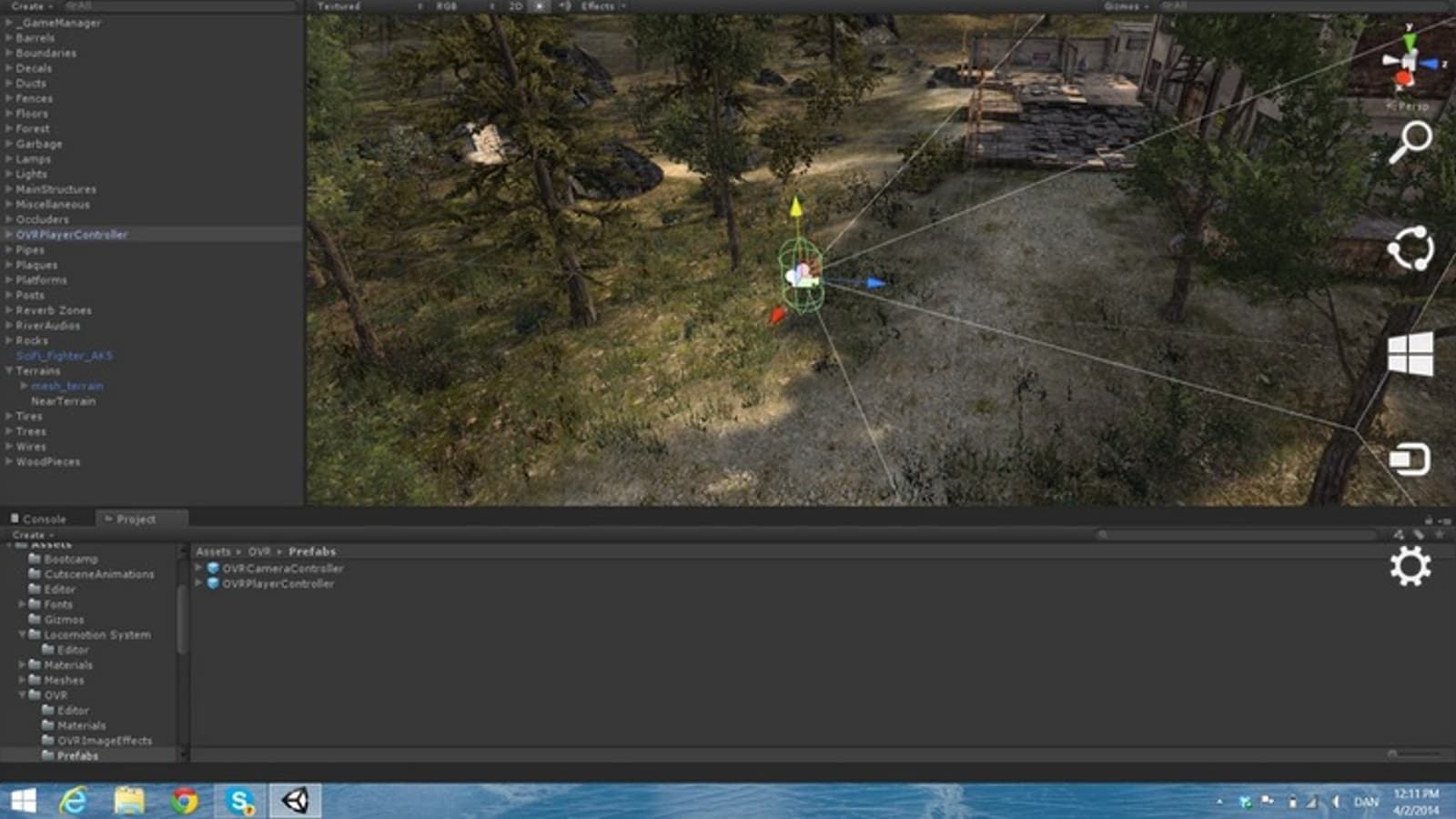Click the search-by-type filter icon in the Project panel
1456x819 pixels.
[x=1399, y=534]
